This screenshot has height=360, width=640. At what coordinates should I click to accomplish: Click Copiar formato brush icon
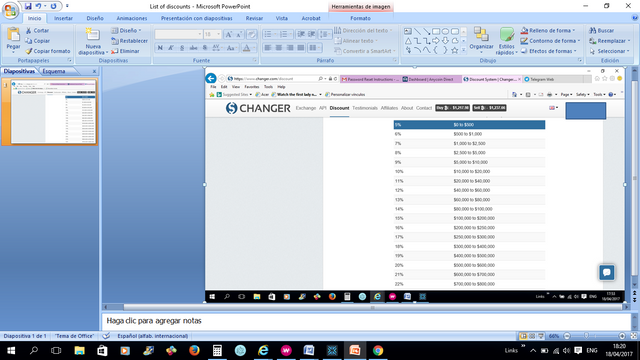pyautogui.click(x=29, y=51)
